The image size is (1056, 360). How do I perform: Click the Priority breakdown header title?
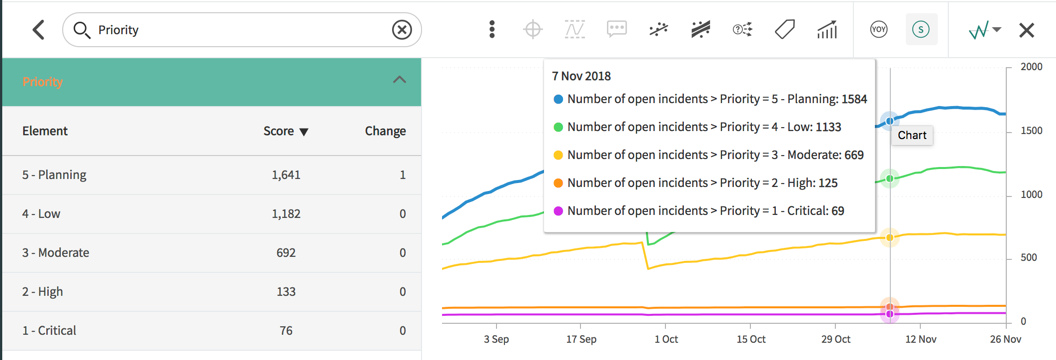[42, 82]
